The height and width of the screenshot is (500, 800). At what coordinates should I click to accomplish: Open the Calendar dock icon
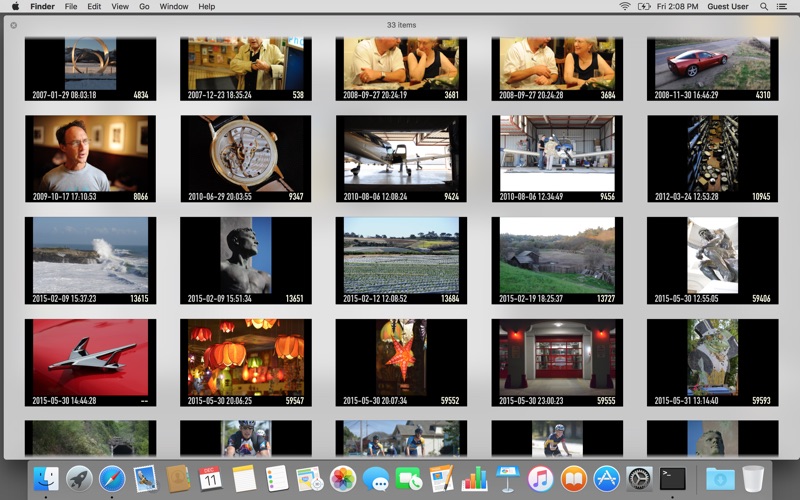(210, 479)
